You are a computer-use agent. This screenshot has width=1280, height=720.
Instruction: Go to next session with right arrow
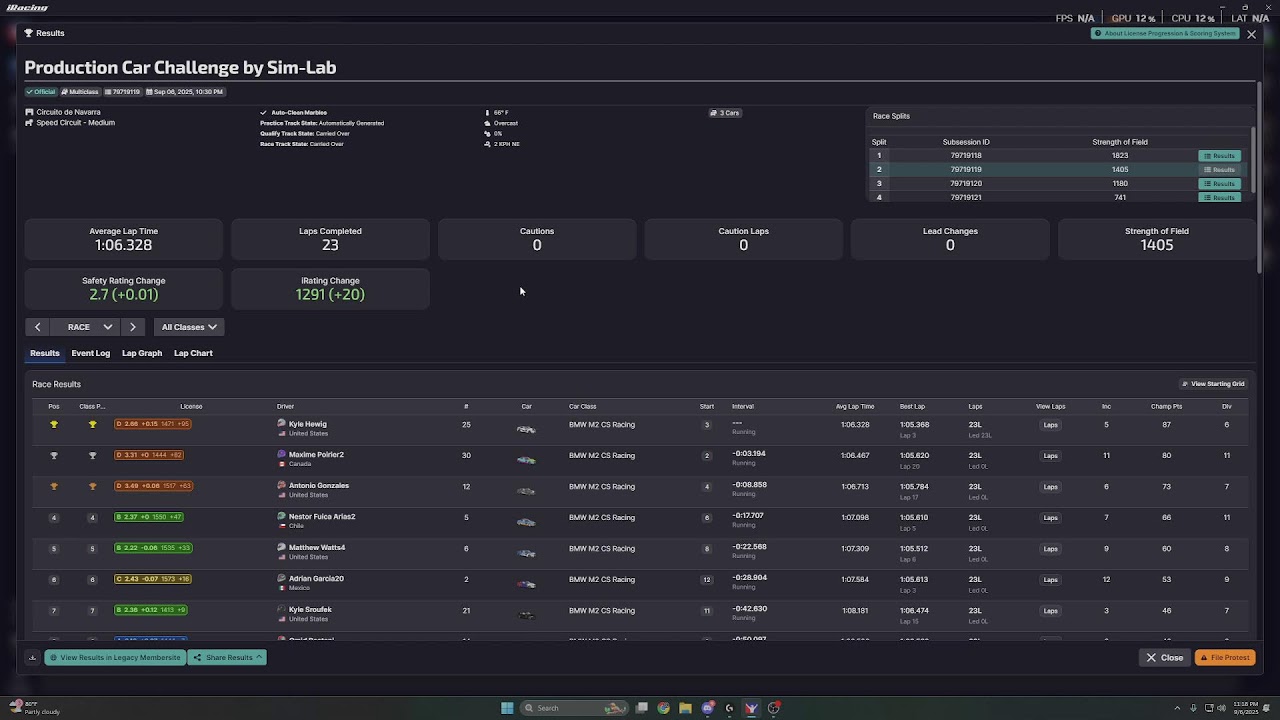point(132,327)
